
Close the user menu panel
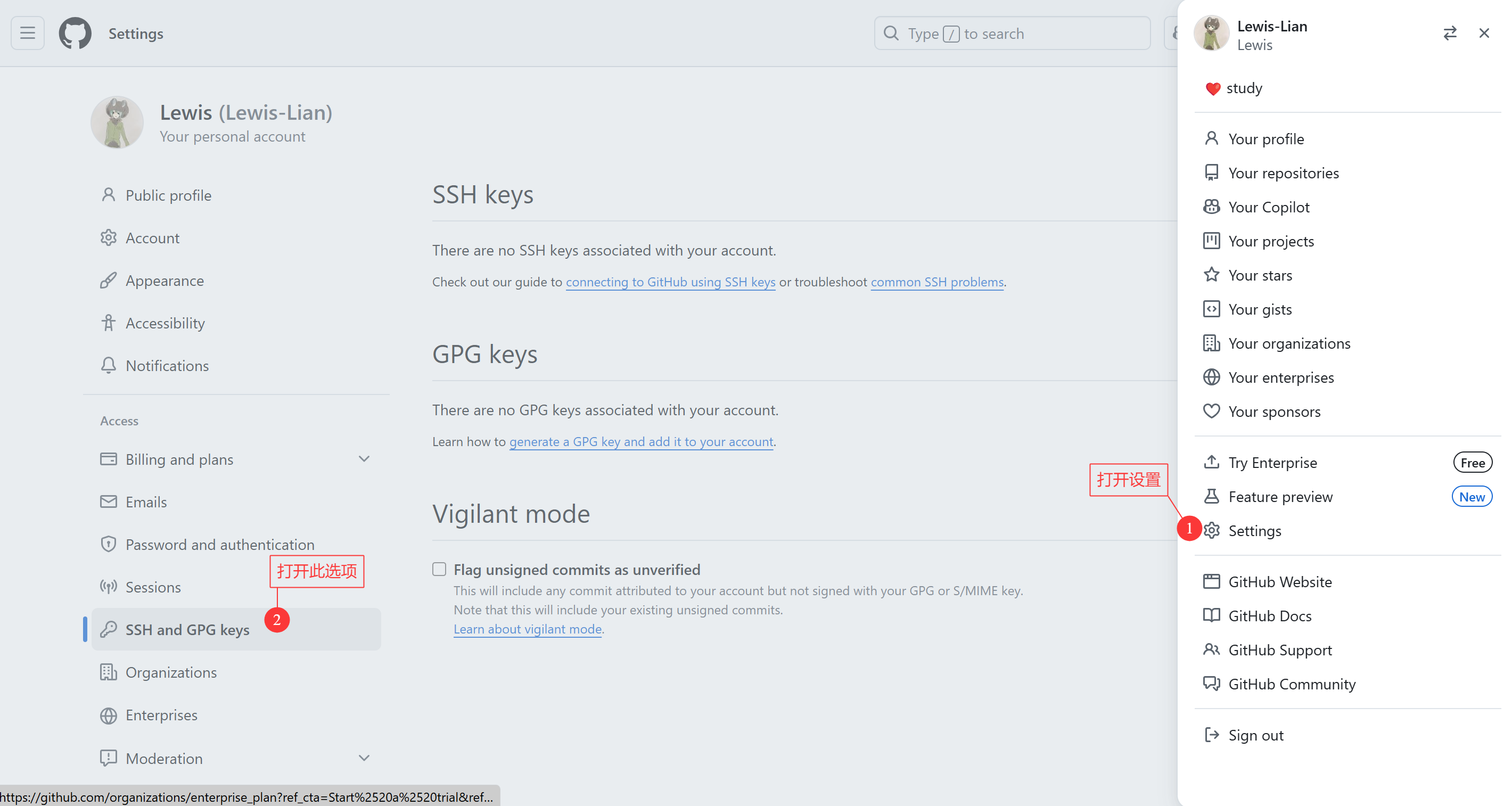click(x=1484, y=34)
